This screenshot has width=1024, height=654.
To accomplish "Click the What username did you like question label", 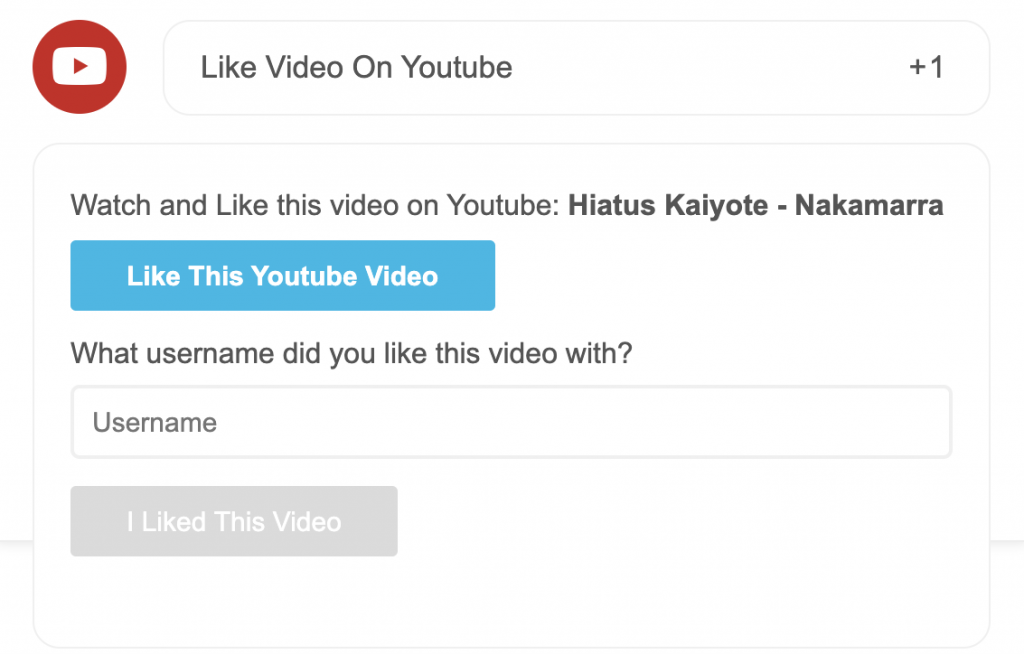I will [x=351, y=353].
